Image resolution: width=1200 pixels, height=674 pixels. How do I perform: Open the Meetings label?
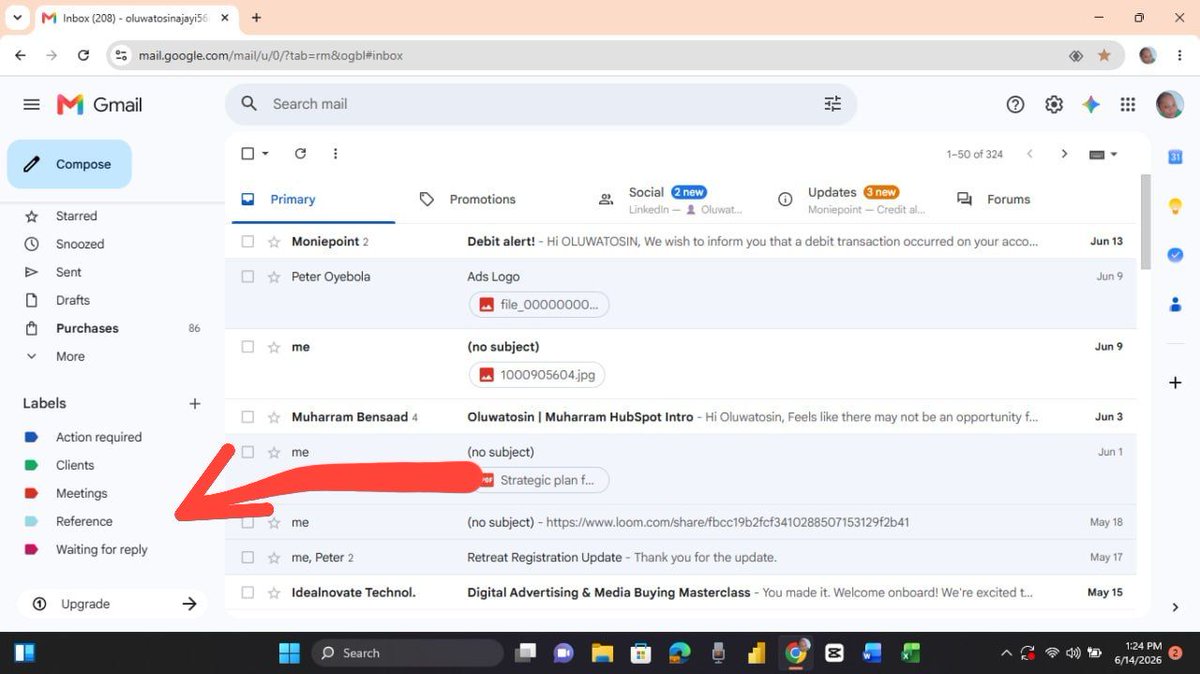point(81,493)
